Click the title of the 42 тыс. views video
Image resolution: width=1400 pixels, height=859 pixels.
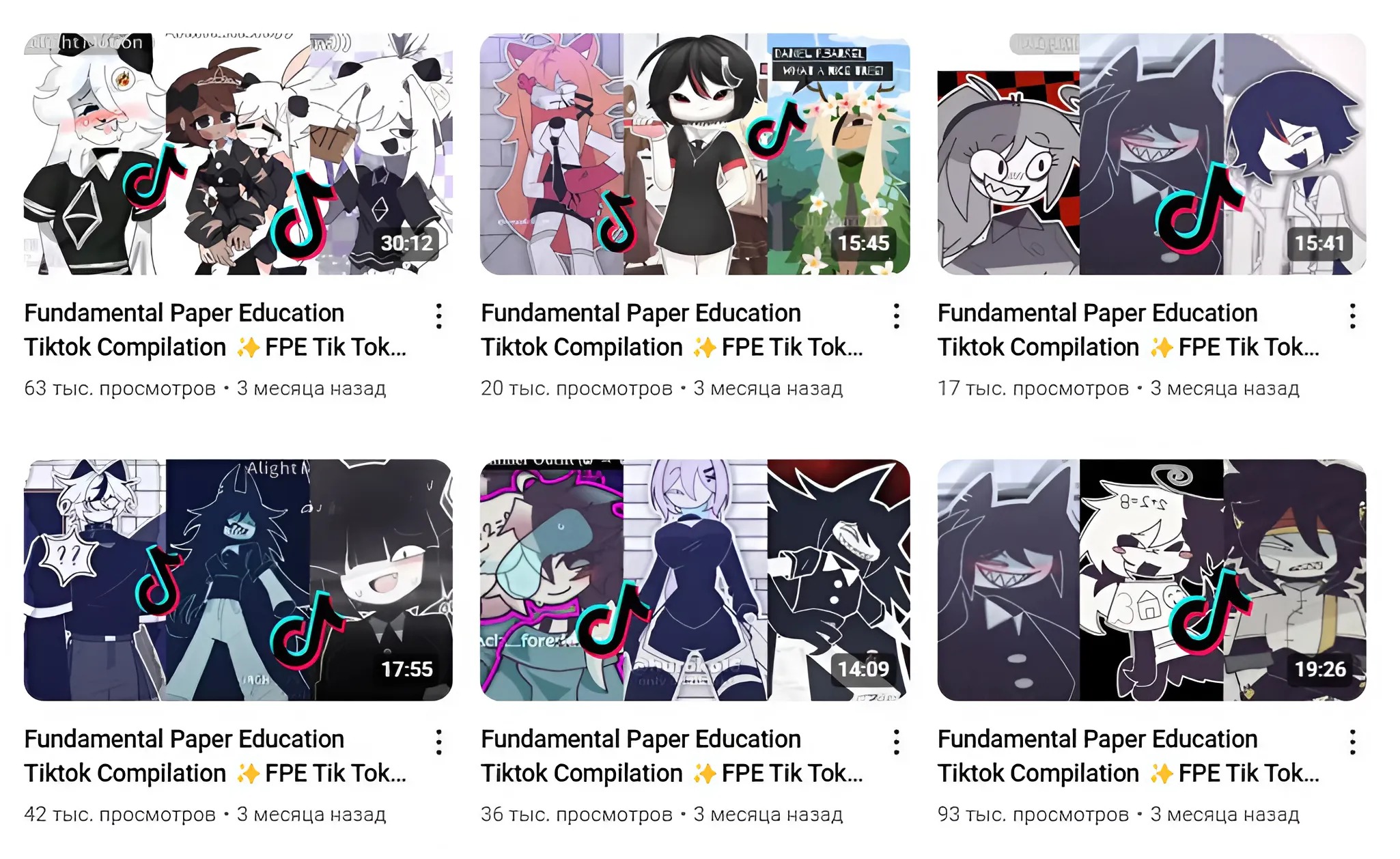click(215, 756)
